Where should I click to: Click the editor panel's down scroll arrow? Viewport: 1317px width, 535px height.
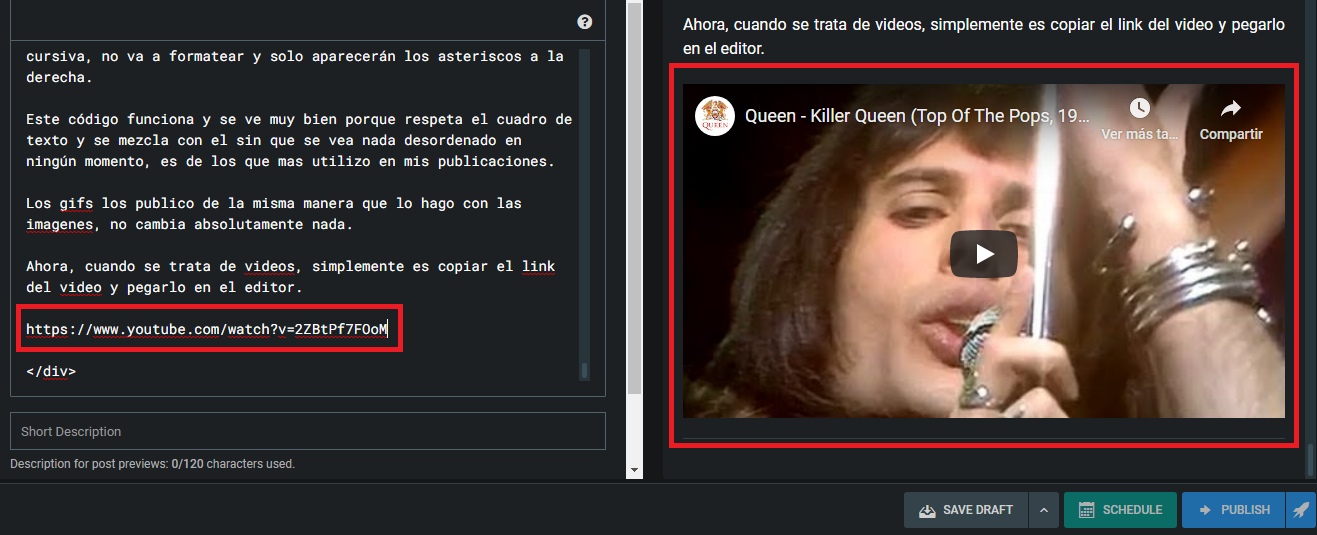(634, 469)
